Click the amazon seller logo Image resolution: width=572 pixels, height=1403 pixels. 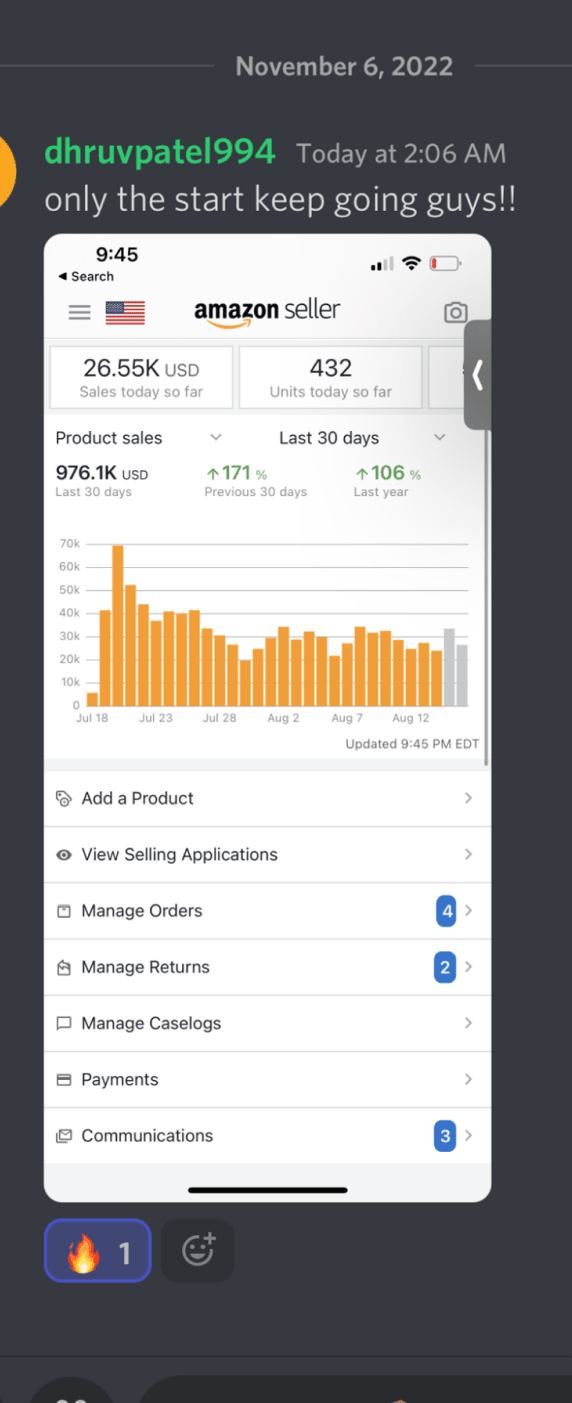(x=267, y=312)
